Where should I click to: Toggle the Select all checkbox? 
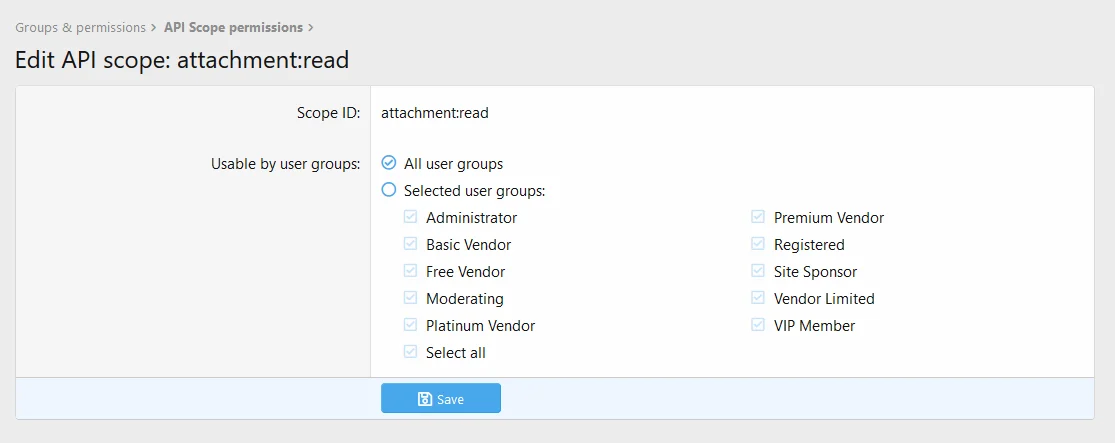pos(410,353)
